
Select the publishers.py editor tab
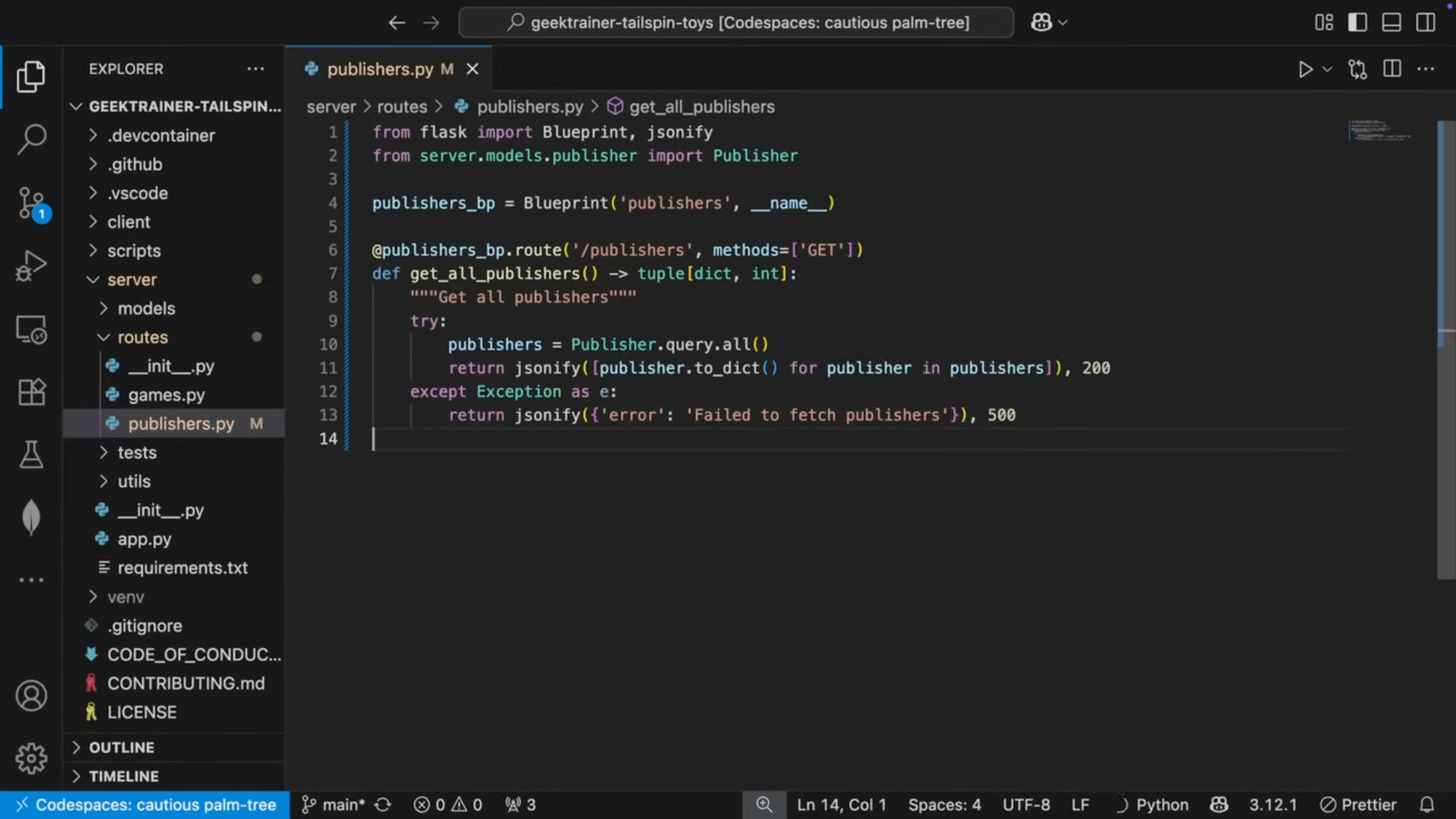pyautogui.click(x=379, y=69)
